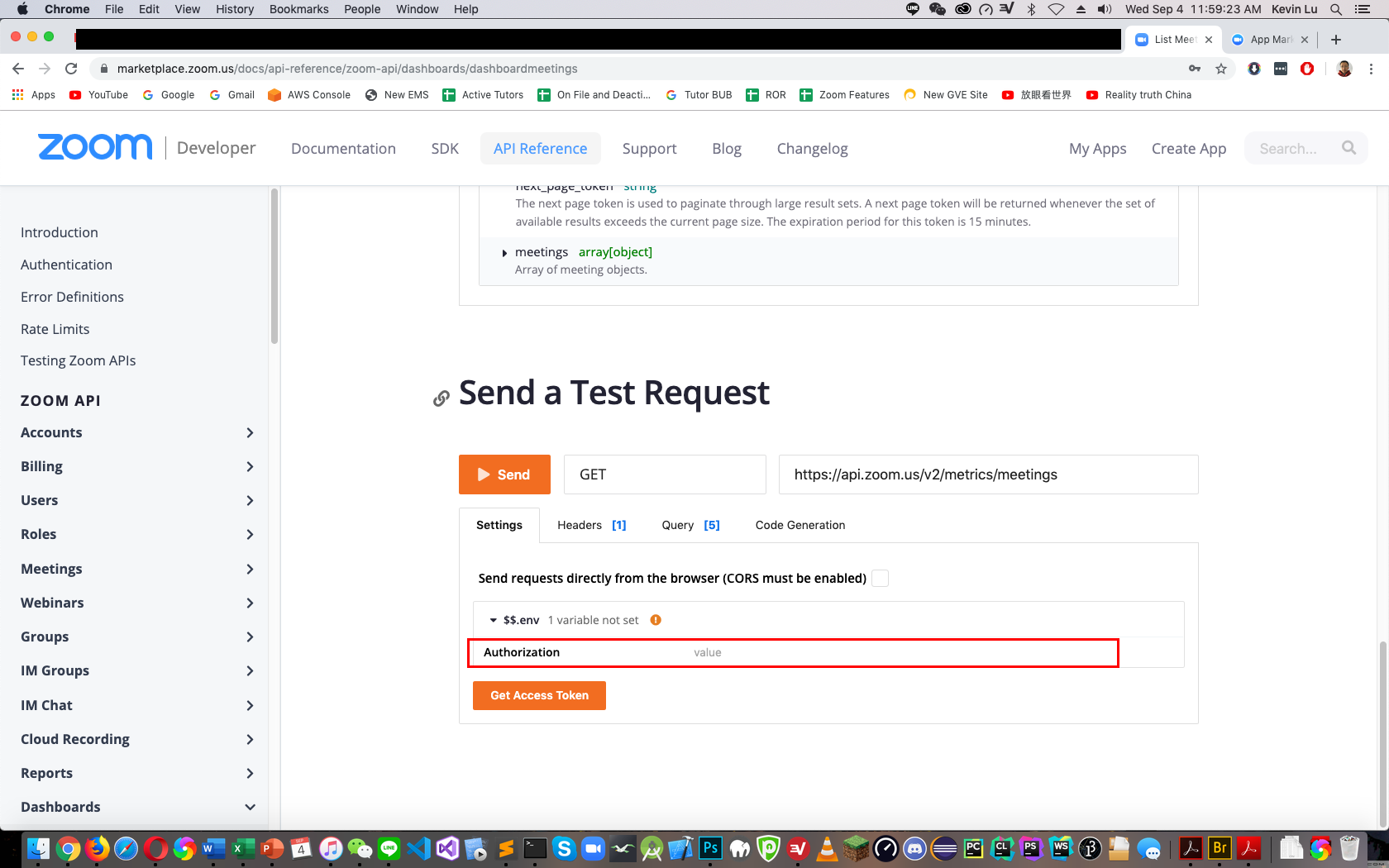Switch to the Query tab

[691, 525]
